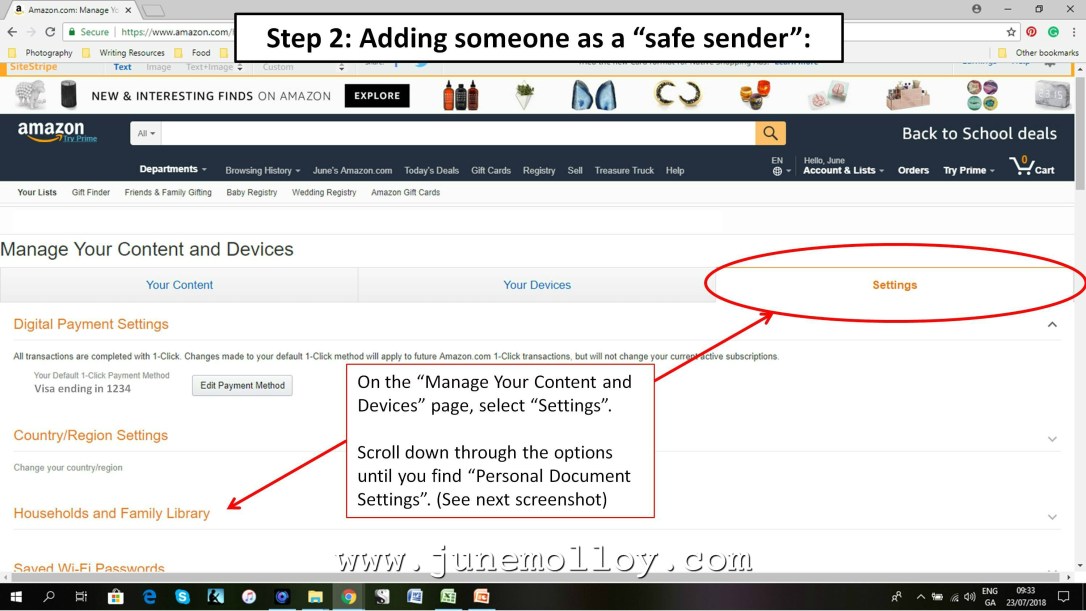Open the search category All dropdown
This screenshot has width=1086, height=611.
(145, 133)
